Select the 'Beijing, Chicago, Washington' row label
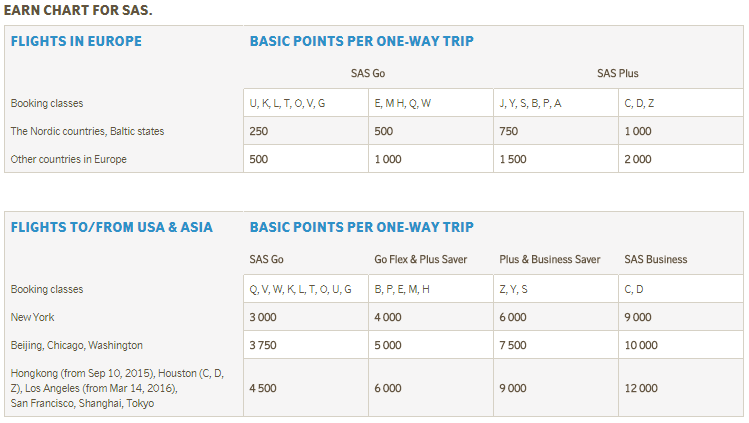Viewport: 749px width, 423px height. pos(76,345)
